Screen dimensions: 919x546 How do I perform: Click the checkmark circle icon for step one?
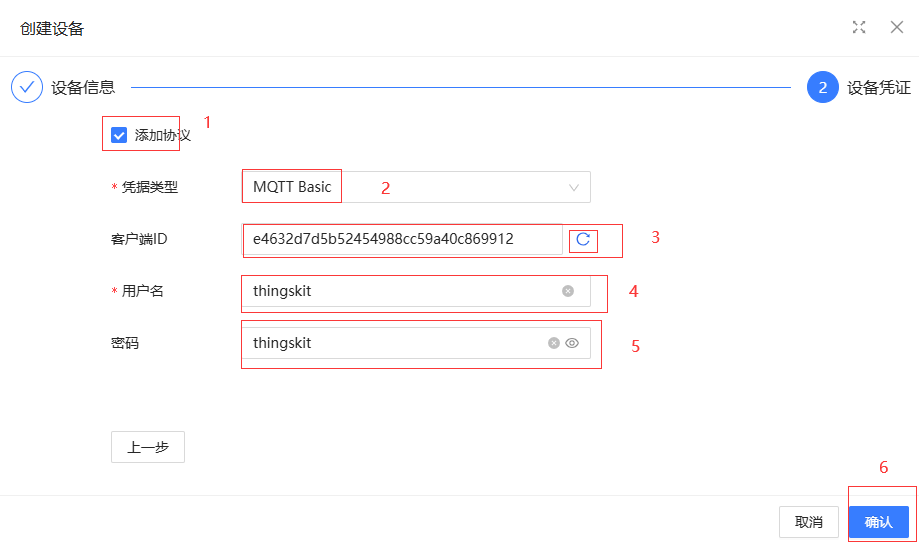click(x=27, y=87)
